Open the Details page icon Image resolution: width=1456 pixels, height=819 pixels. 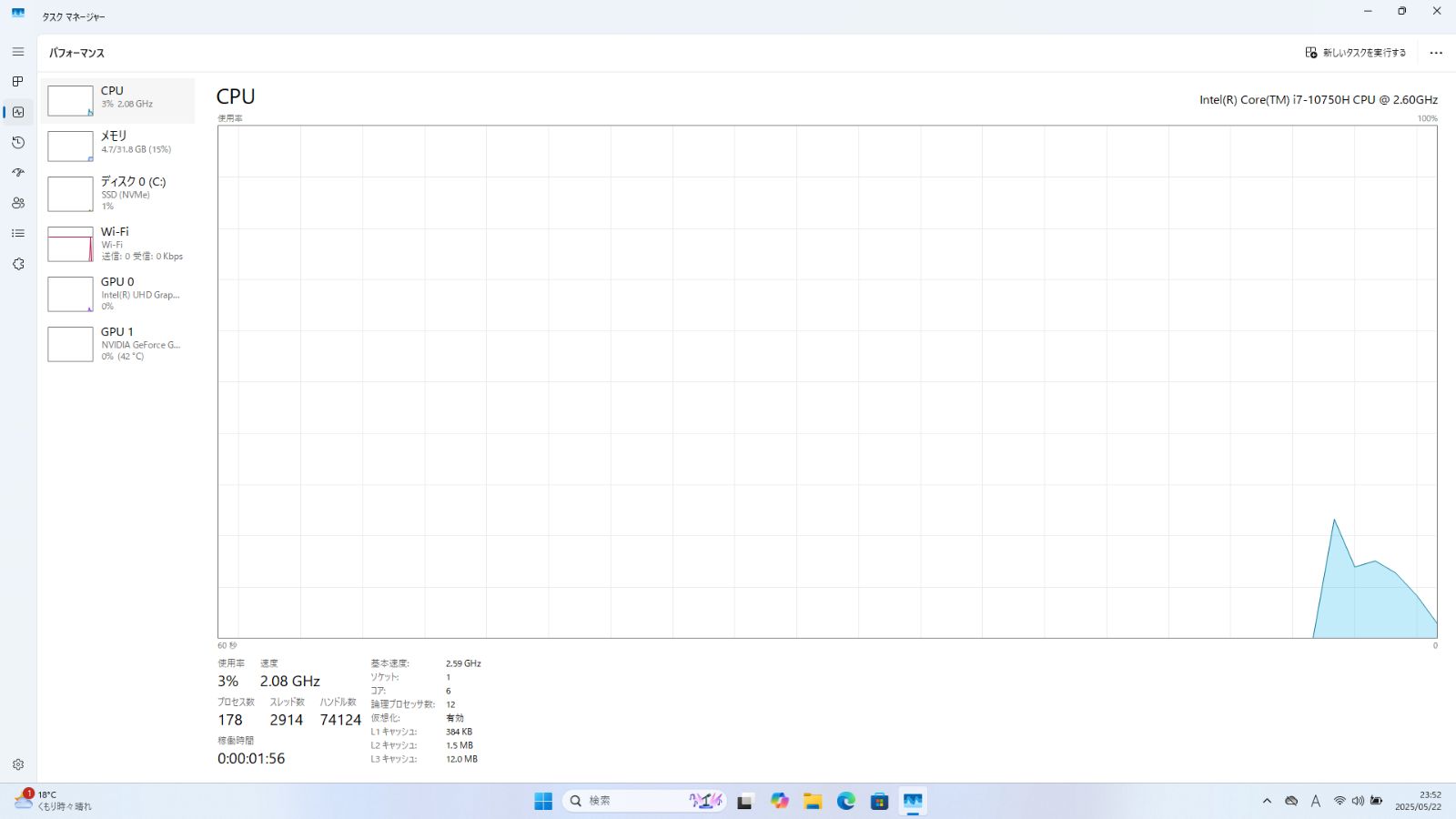click(18, 234)
